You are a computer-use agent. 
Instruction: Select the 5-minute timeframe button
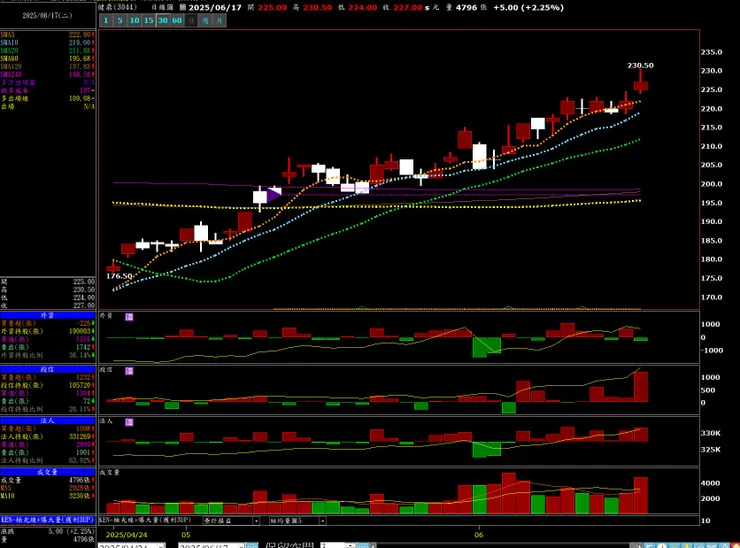(x=120, y=20)
